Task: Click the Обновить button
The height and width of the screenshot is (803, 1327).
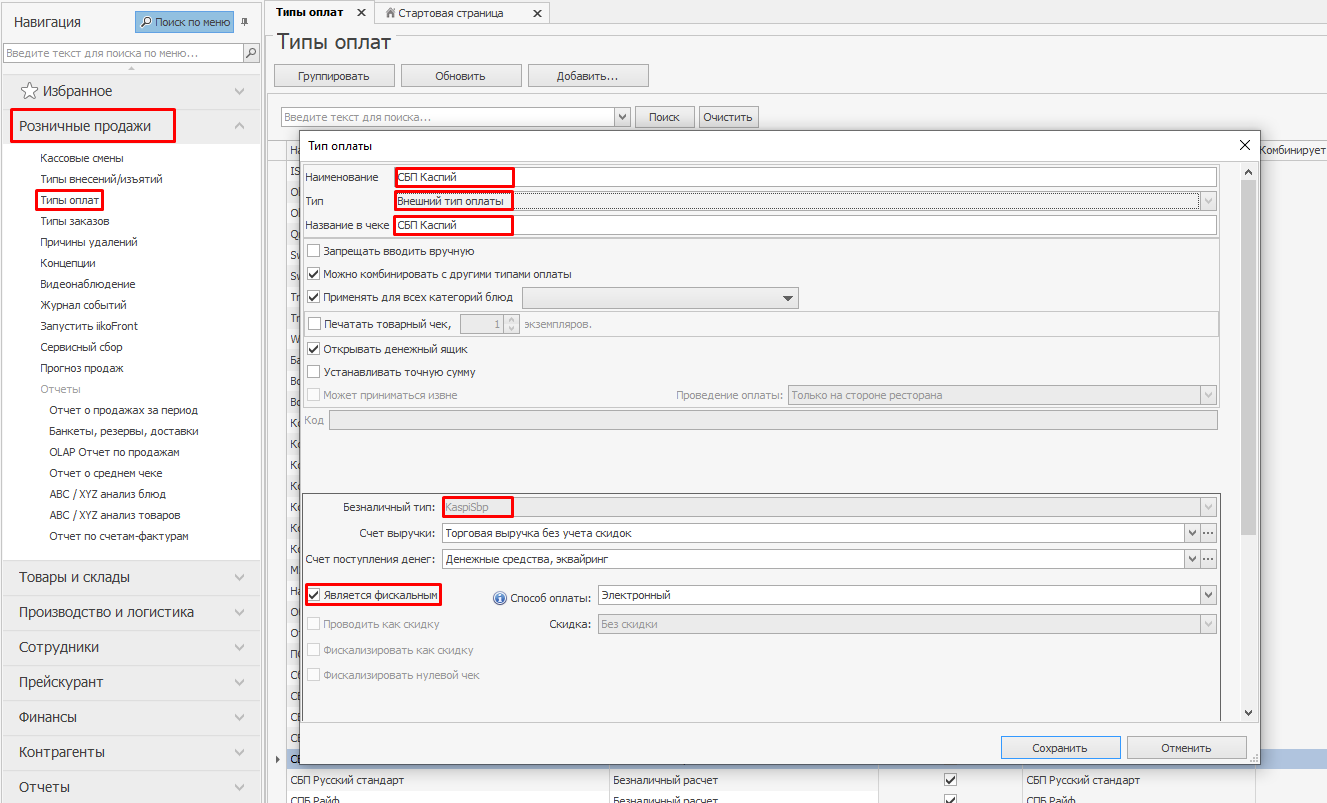Action: (x=461, y=75)
